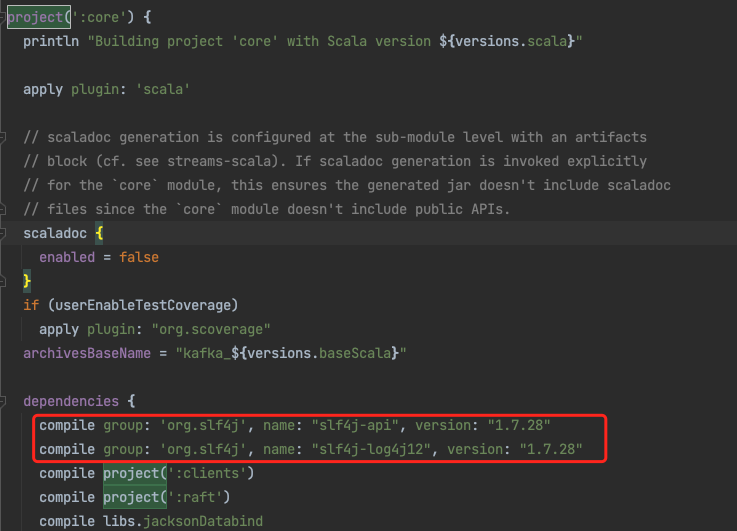The height and width of the screenshot is (531, 737).
Task: Collapse the scaladoc block fold marker
Action: tap(6, 232)
